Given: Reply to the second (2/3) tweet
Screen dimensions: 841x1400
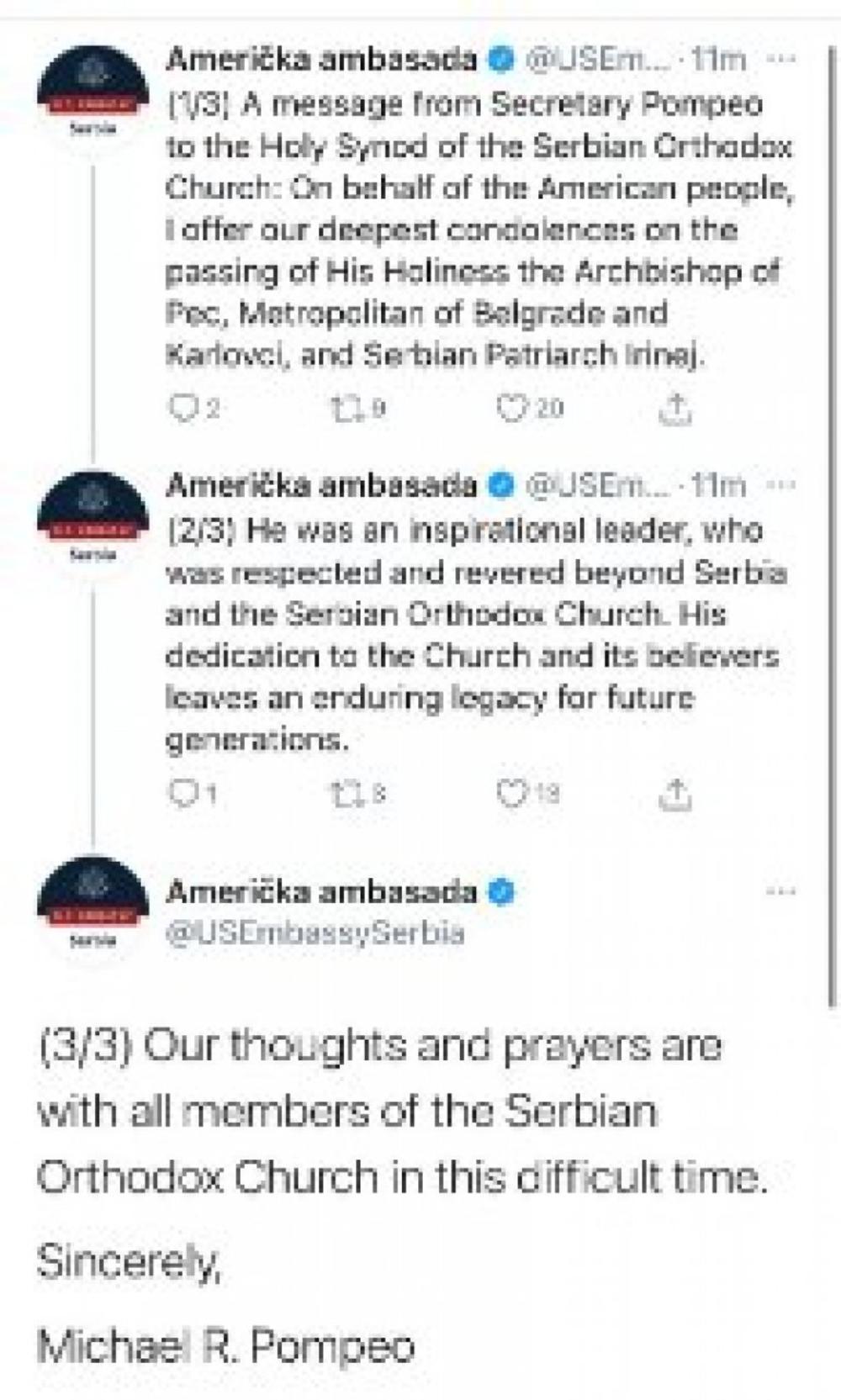Looking at the screenshot, I should coord(182,793).
